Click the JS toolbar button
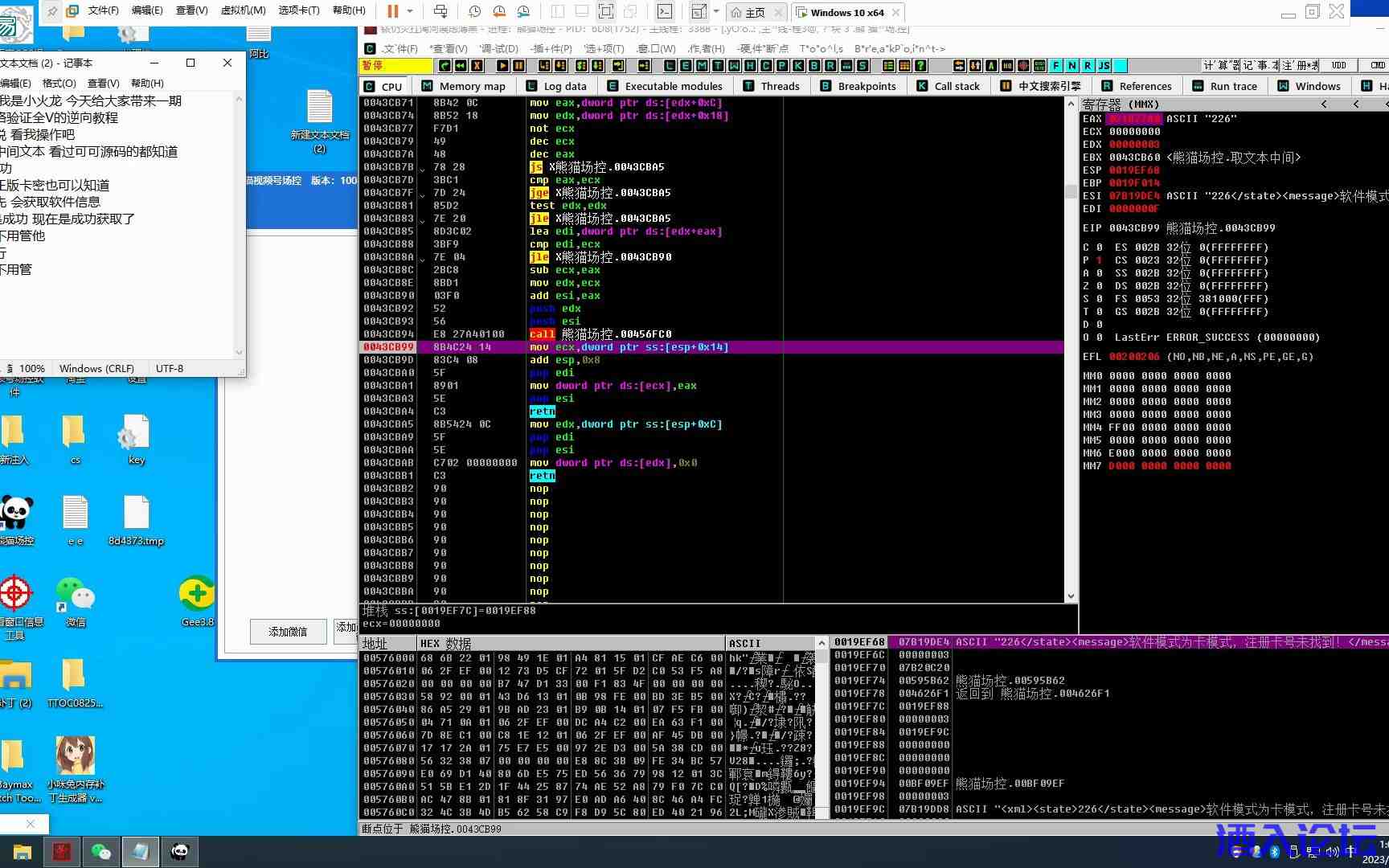1389x868 pixels. click(x=1104, y=66)
